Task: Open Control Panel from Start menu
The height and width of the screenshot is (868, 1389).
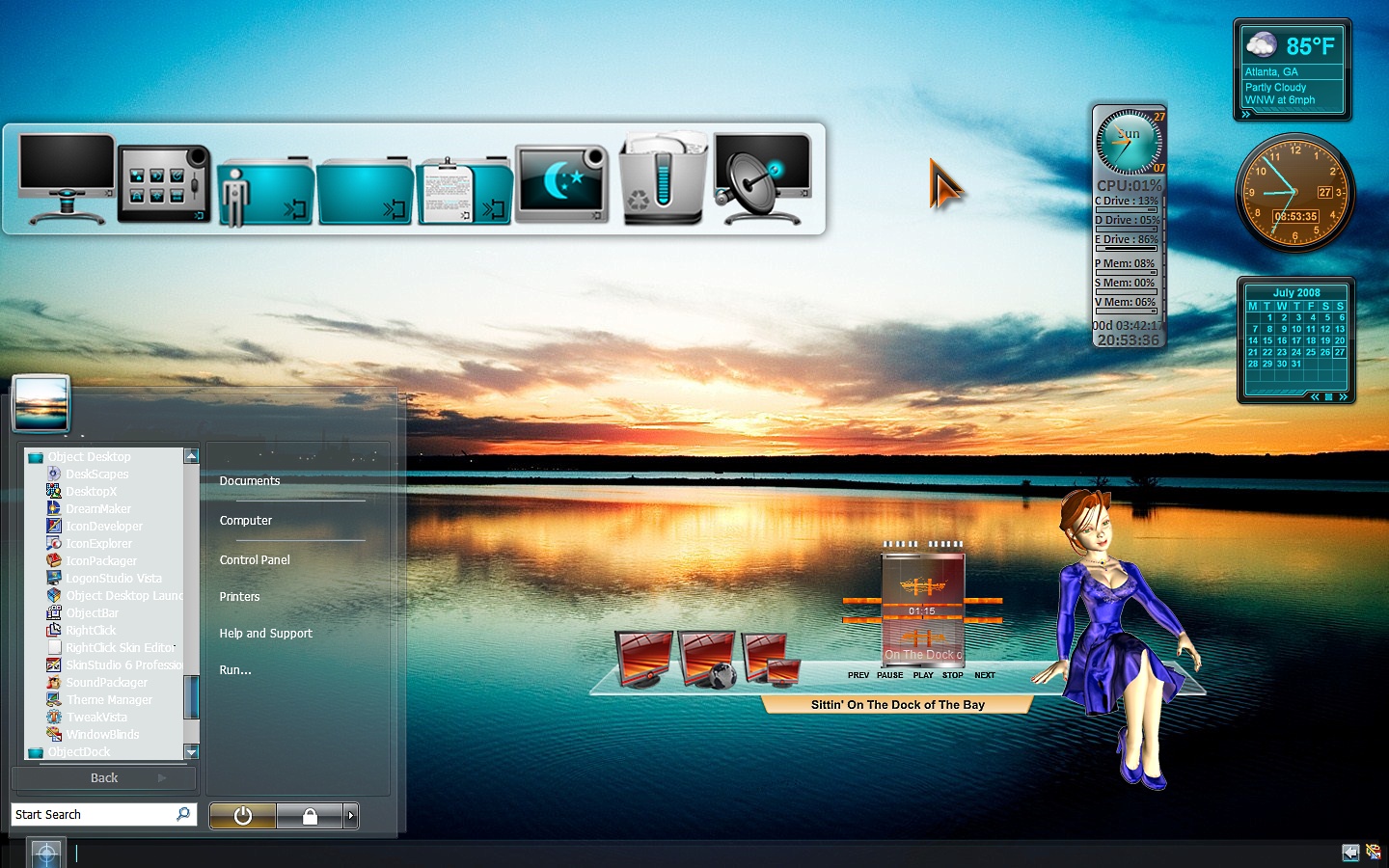Action: point(255,559)
